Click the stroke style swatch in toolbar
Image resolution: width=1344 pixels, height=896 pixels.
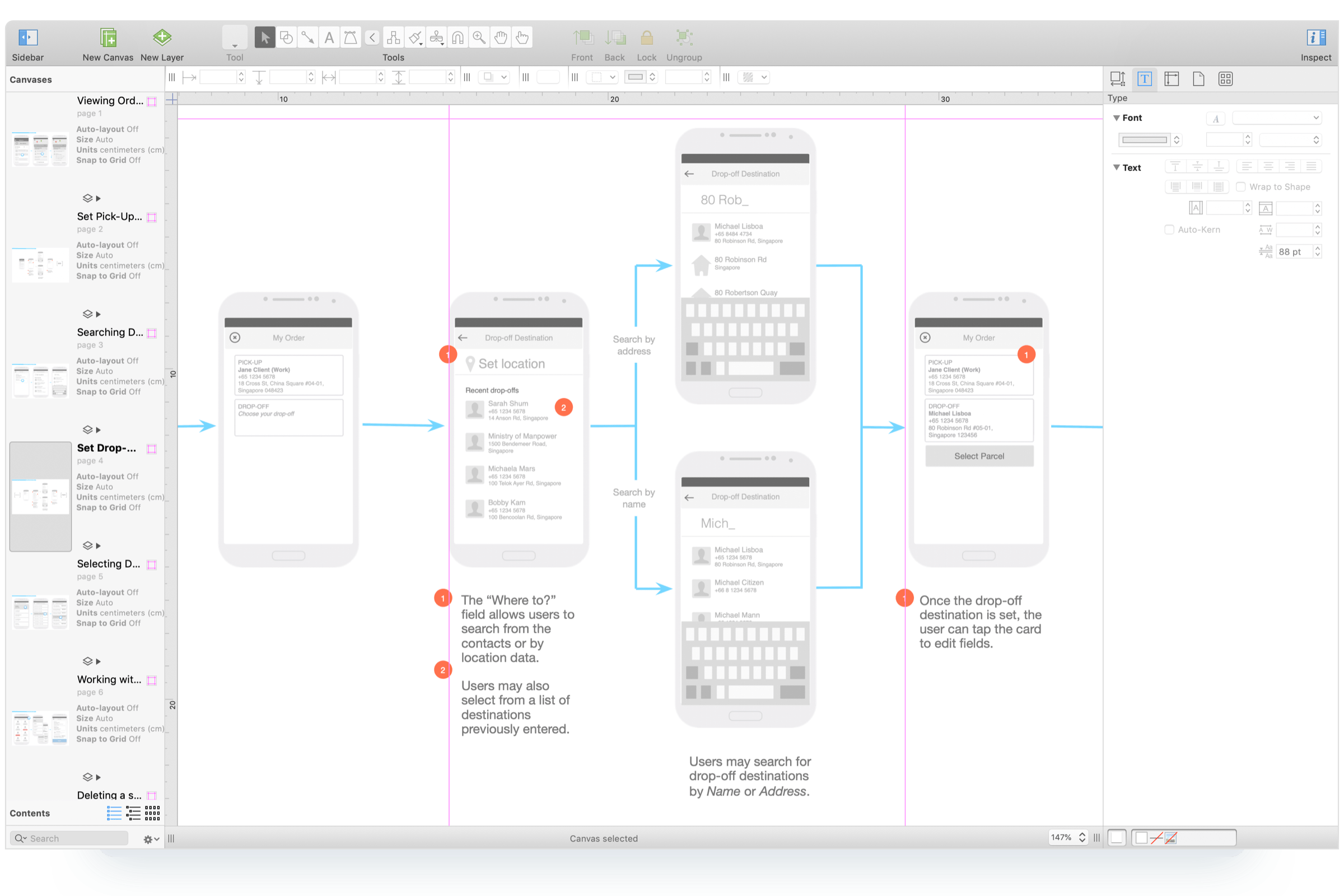tap(635, 77)
